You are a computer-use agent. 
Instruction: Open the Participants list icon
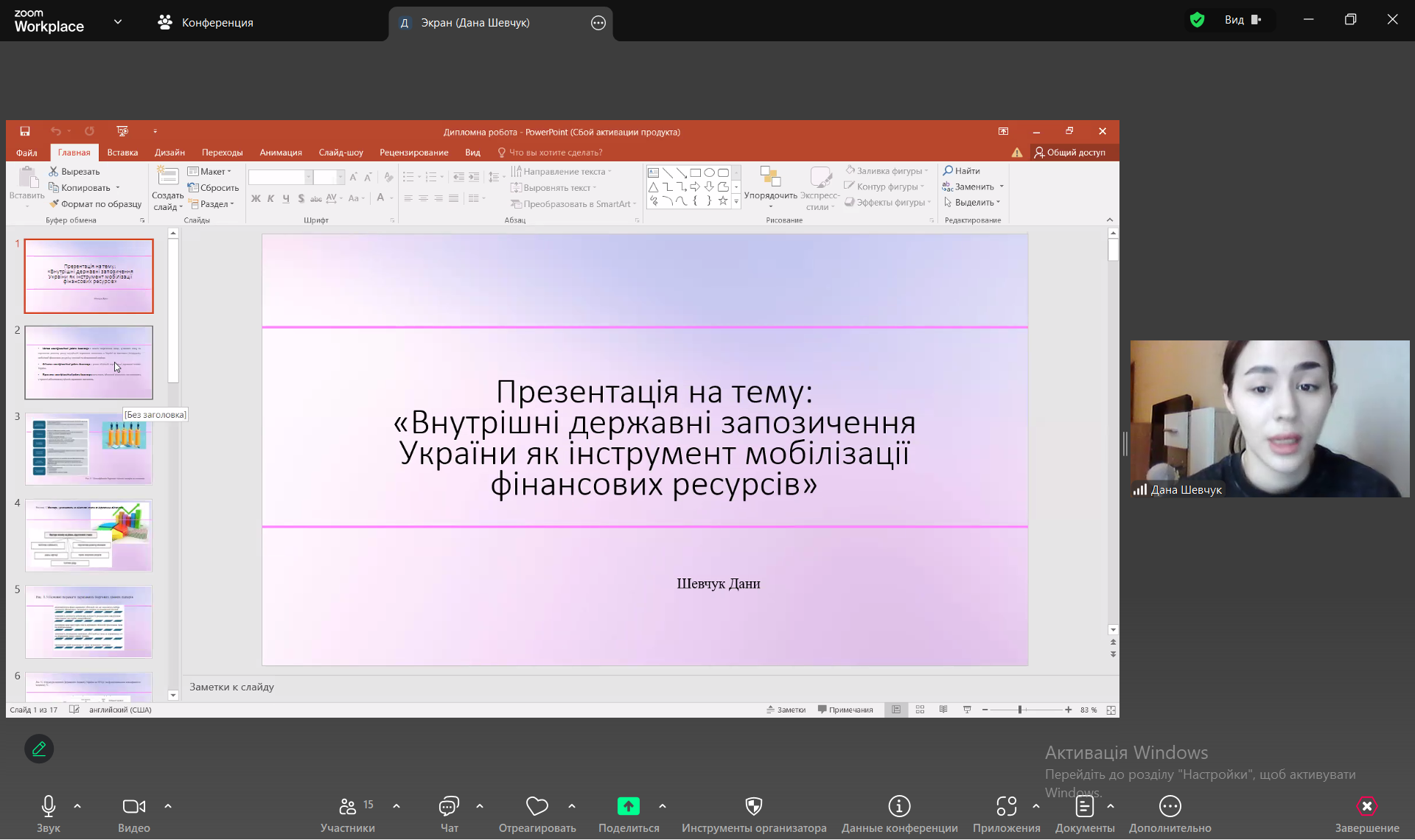click(x=348, y=807)
